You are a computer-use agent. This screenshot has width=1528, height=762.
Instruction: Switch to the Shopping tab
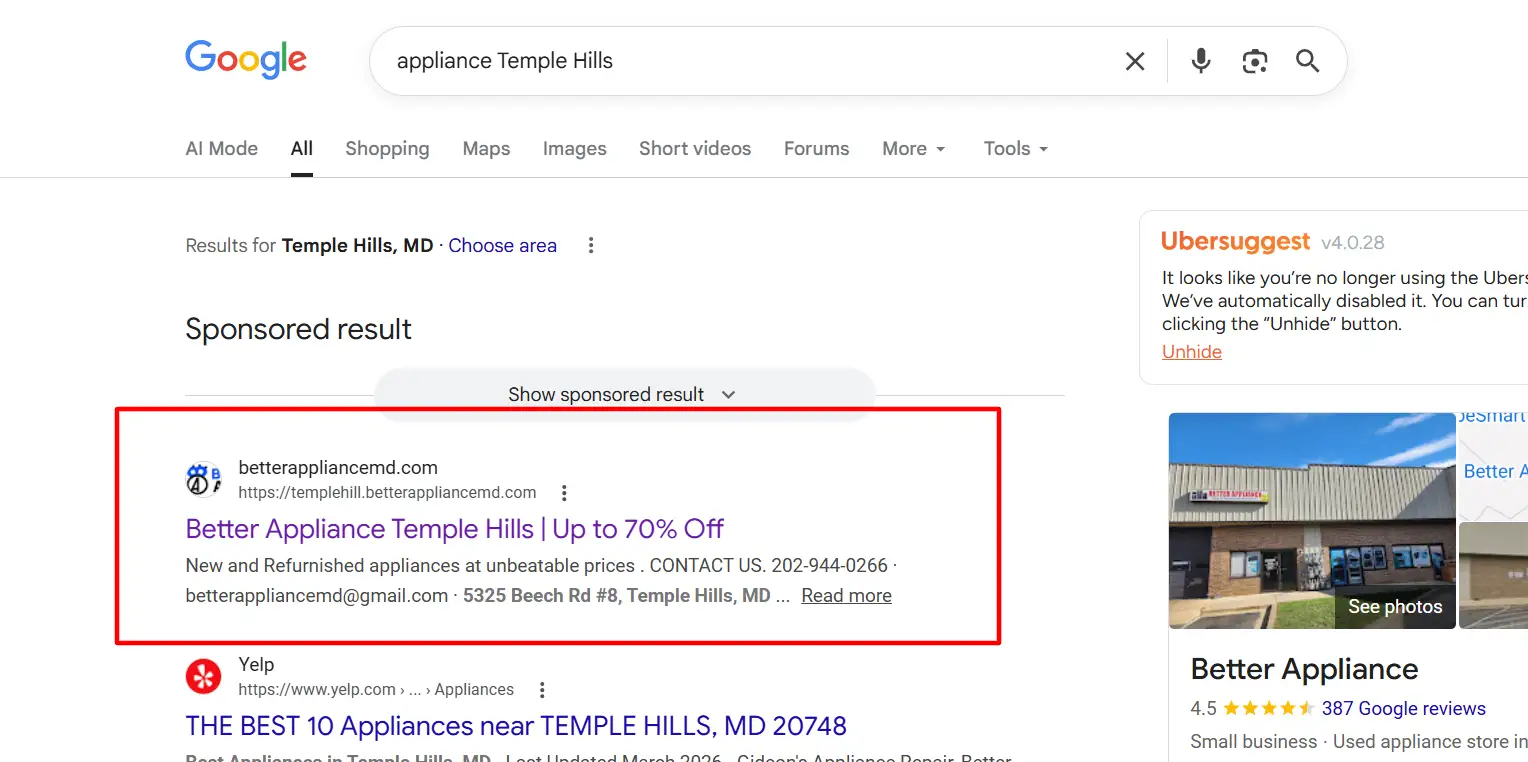[x=387, y=149]
